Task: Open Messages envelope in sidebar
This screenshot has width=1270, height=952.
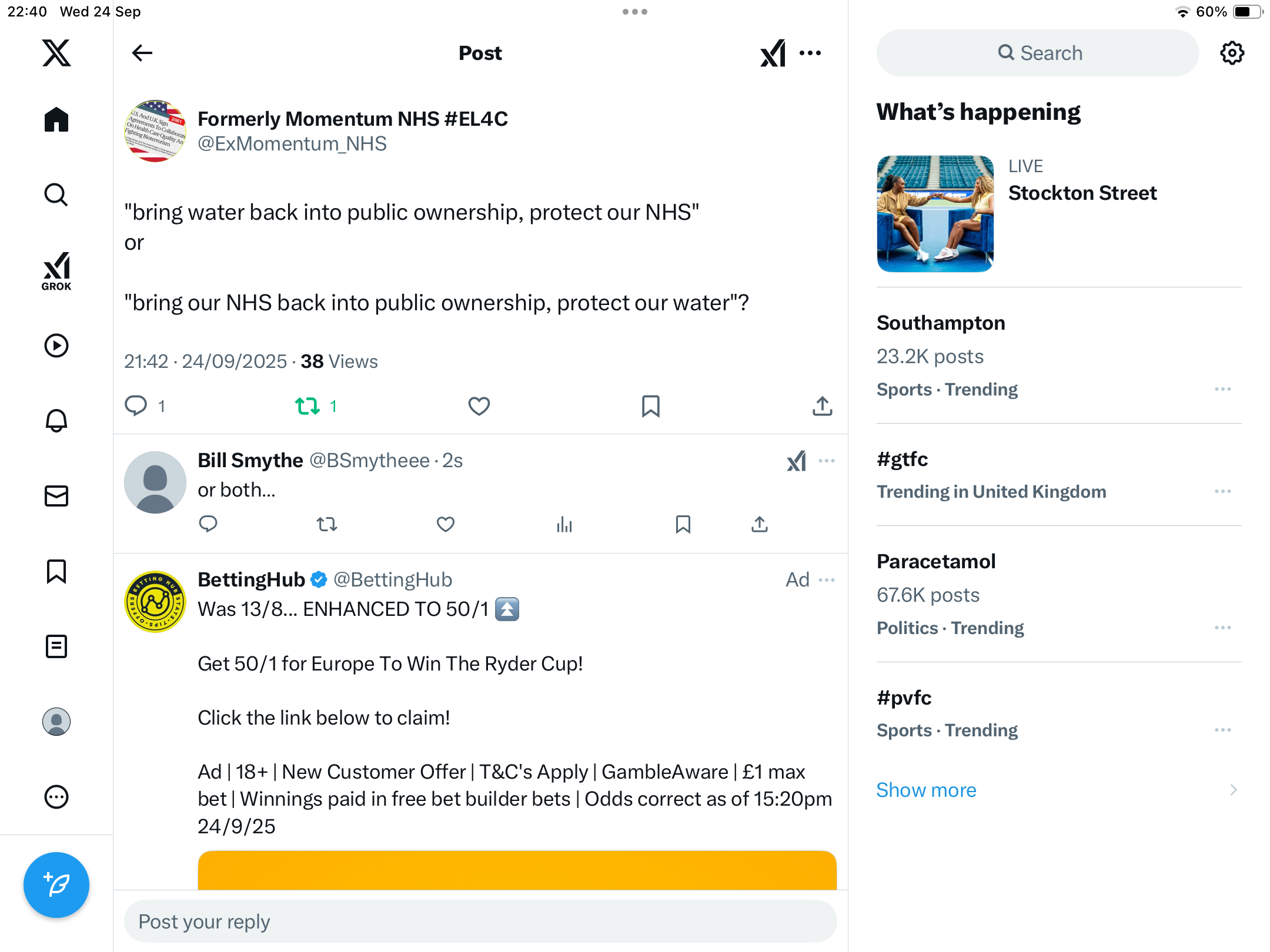Action: click(56, 496)
